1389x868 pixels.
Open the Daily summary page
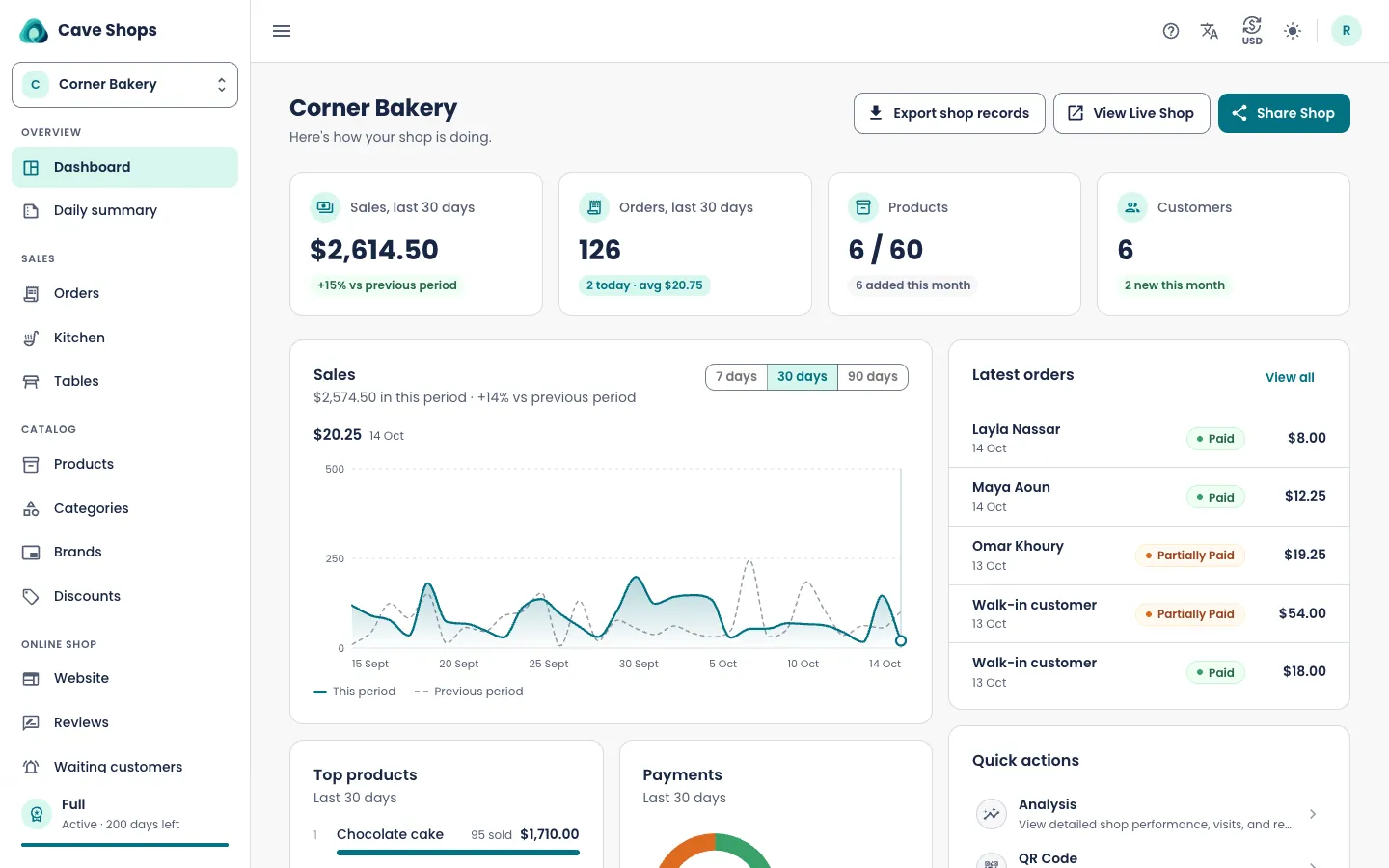pyautogui.click(x=125, y=210)
